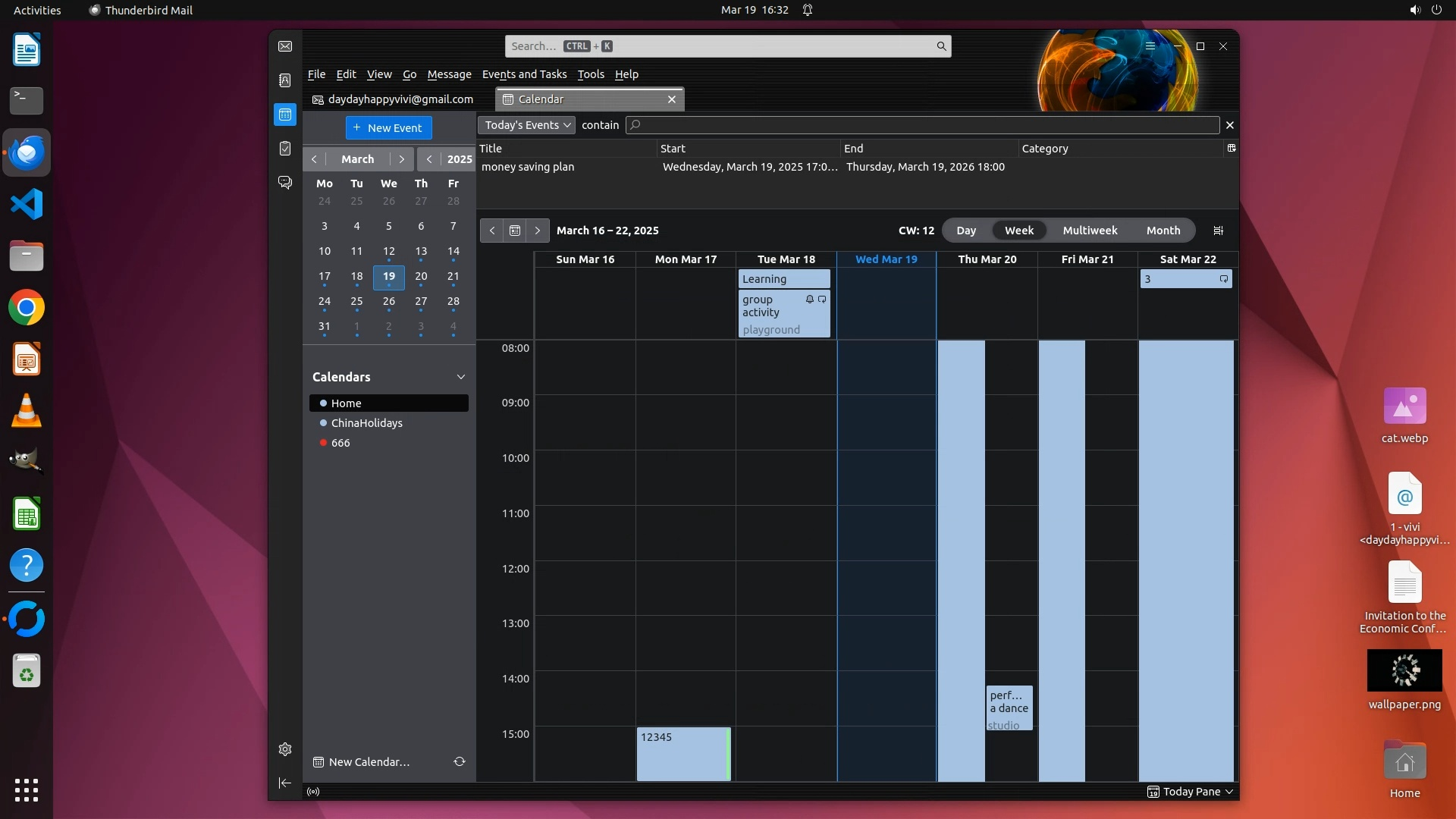Viewport: 1456px width, 819px height.
Task: Switch calendar to Day view
Action: (966, 231)
